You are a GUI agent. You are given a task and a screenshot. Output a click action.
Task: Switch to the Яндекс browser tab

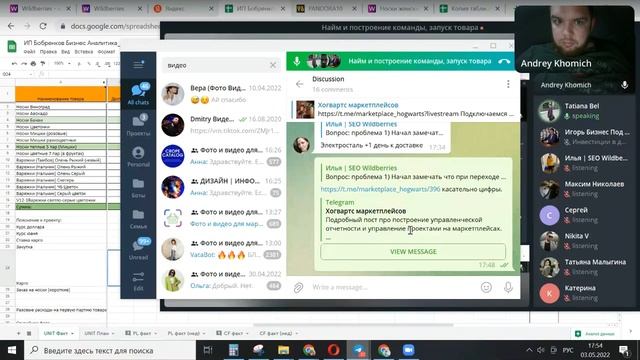coord(184,9)
